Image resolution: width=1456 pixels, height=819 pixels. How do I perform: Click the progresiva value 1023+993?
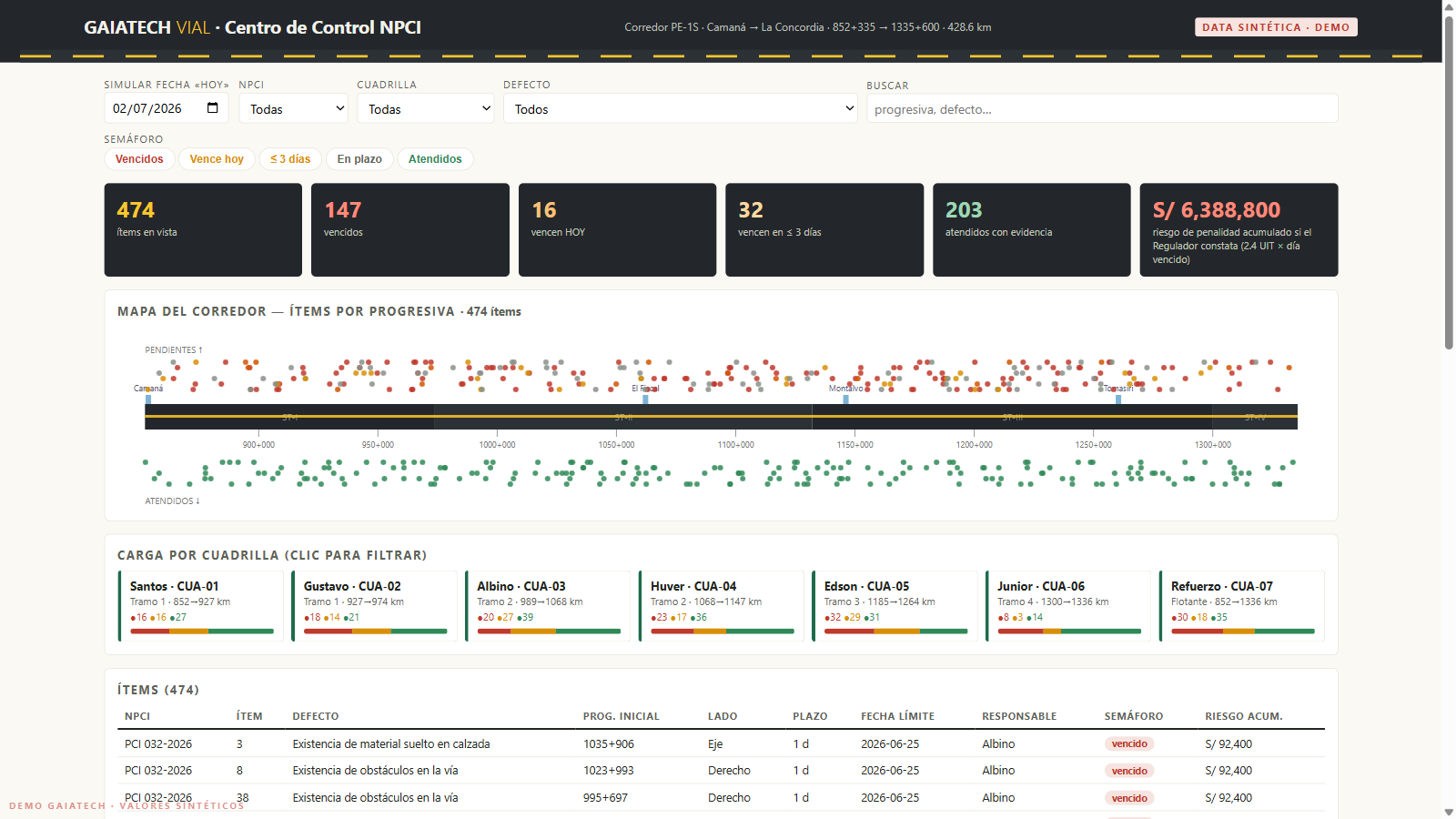pyautogui.click(x=609, y=771)
